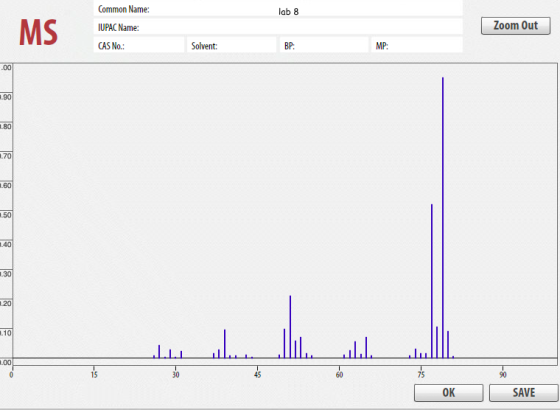Select the BP field
This screenshot has width=560, height=410.
tap(324, 45)
